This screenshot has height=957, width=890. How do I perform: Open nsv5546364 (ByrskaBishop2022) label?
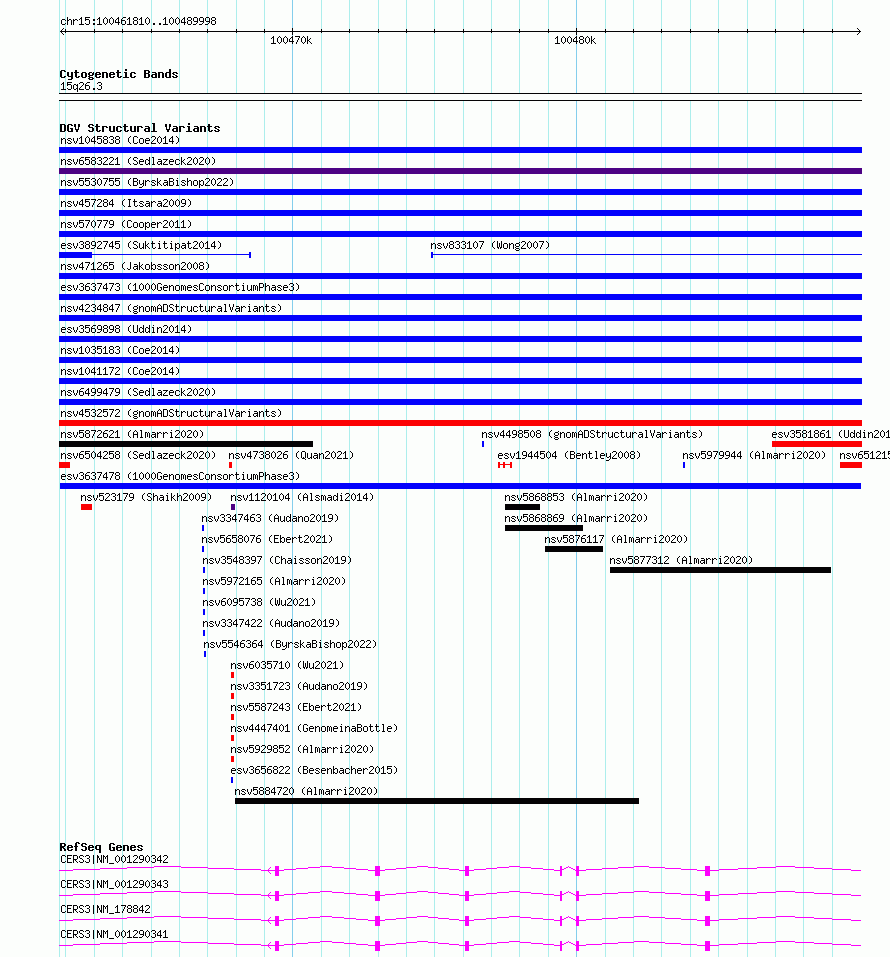(290, 645)
